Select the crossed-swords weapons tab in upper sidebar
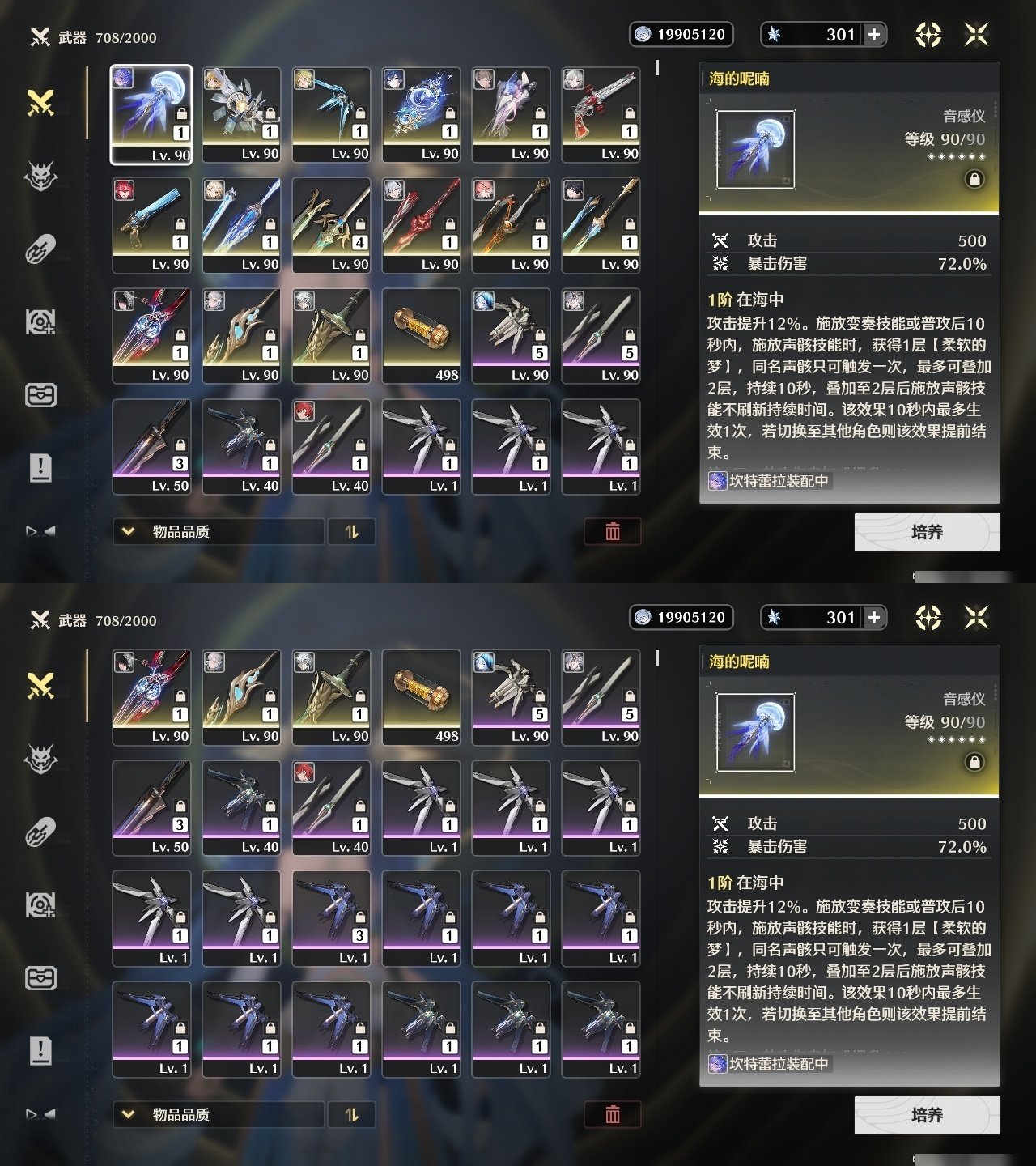 (40, 102)
